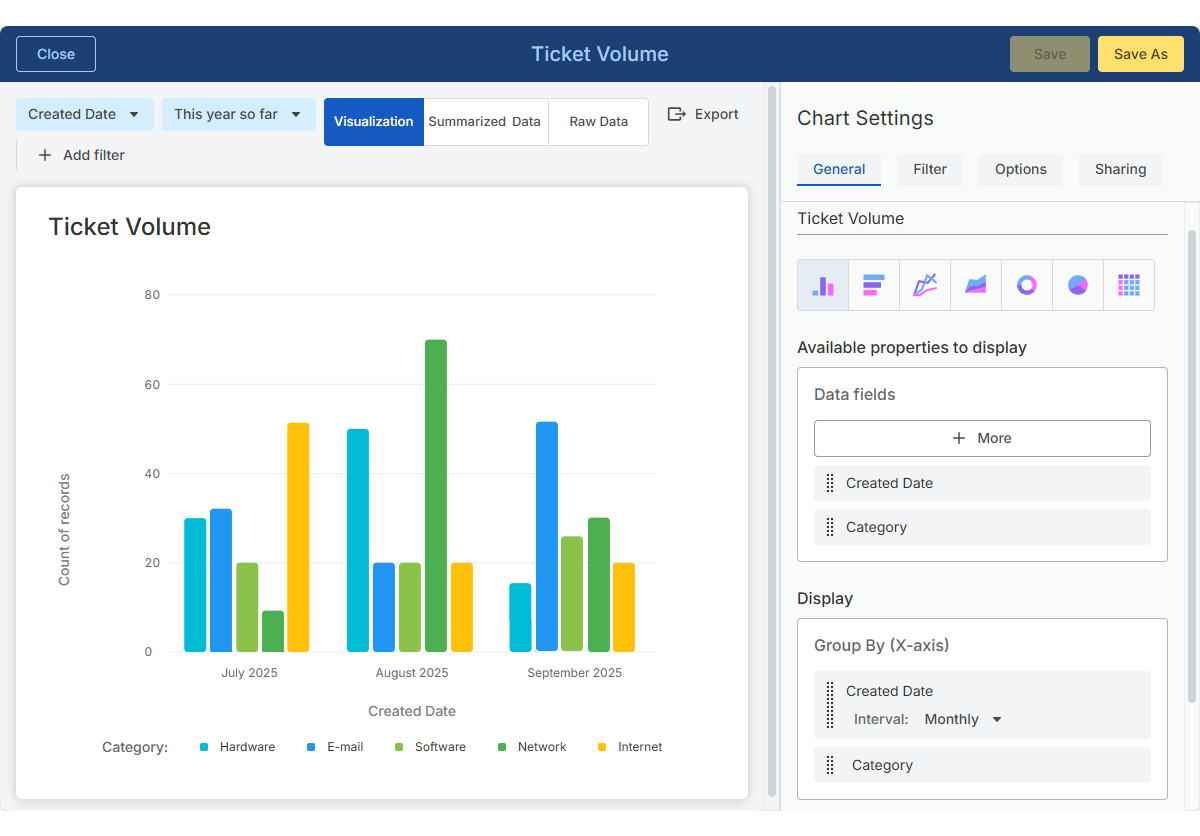Viewport: 1200px width, 836px height.
Task: Expand the 'This year so far' dropdown
Action: click(238, 114)
